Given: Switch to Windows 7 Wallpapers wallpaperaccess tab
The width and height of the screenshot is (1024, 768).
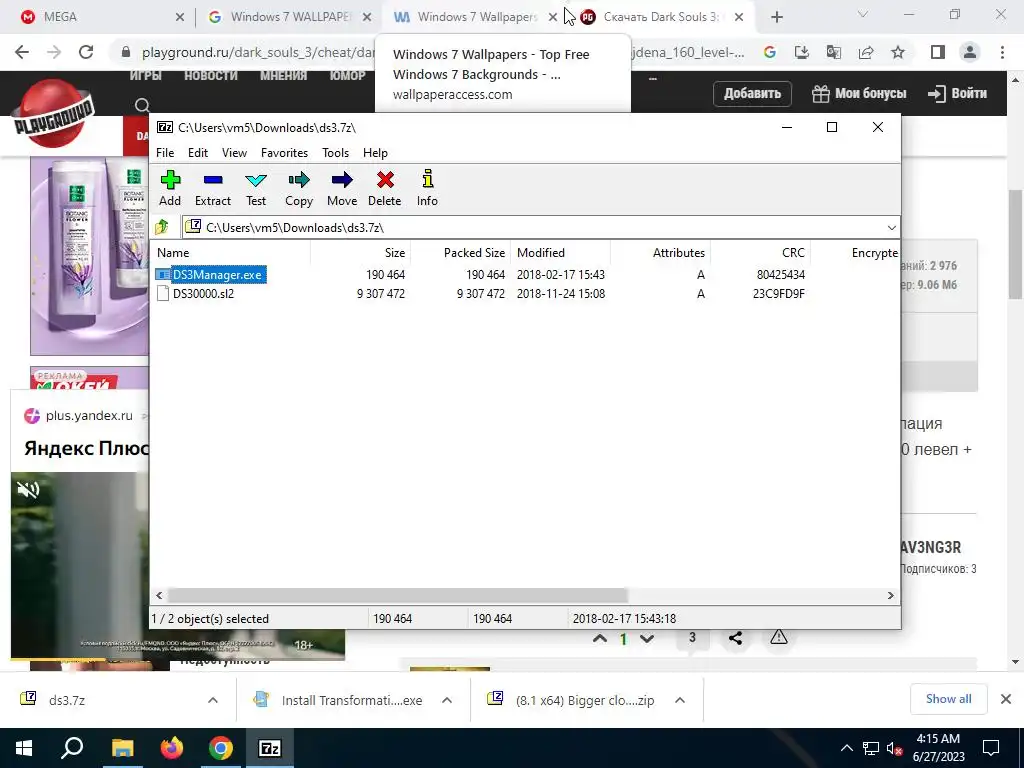Looking at the screenshot, I should coord(473,17).
